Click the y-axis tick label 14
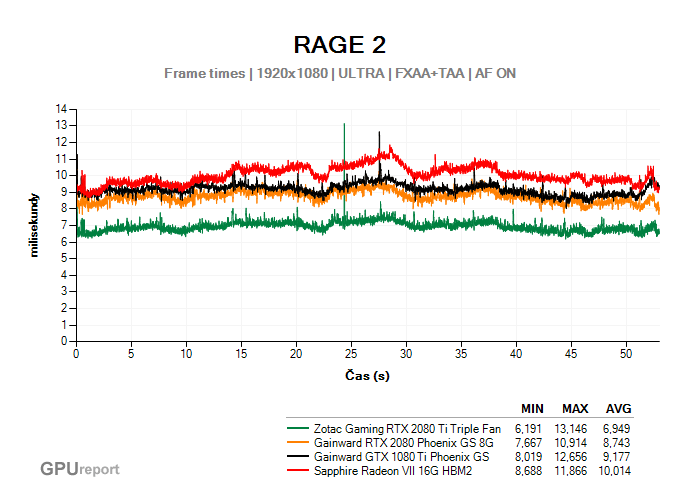Screen dimensions: 680x500 tap(61, 109)
